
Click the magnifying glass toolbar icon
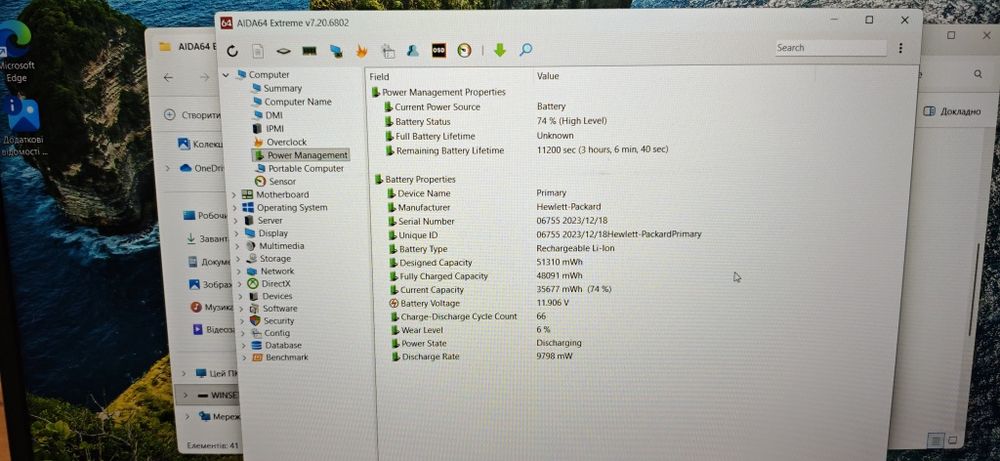coord(526,49)
